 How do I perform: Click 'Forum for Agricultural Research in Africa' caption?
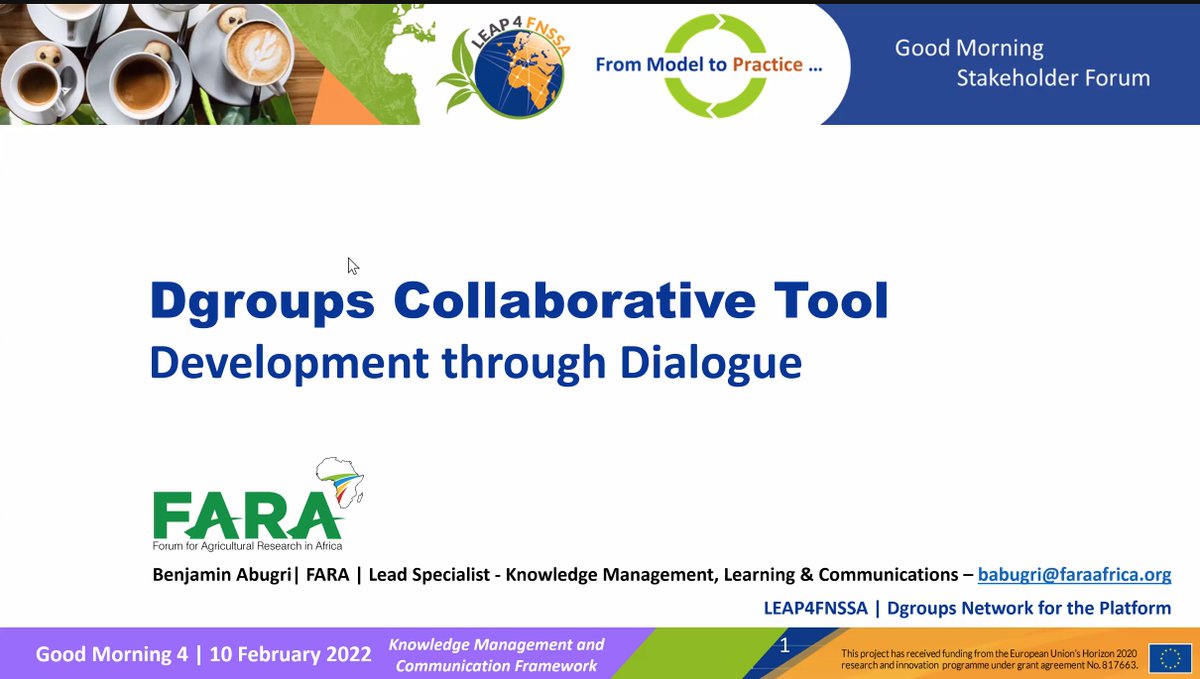pos(247,546)
